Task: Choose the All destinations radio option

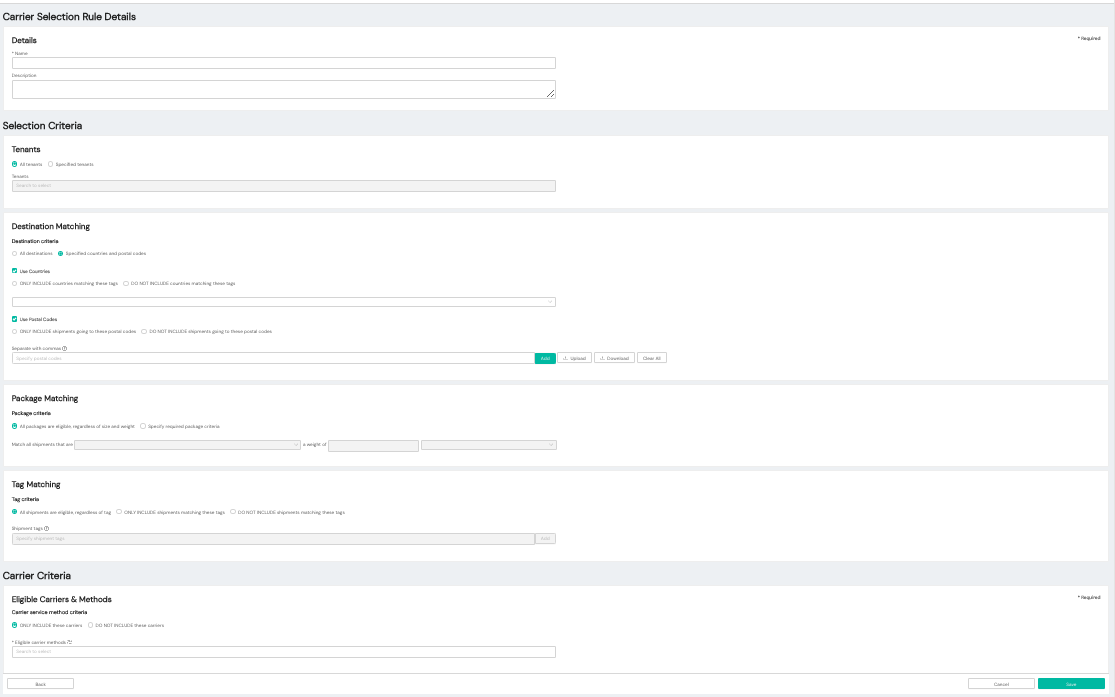Action: pyautogui.click(x=14, y=253)
